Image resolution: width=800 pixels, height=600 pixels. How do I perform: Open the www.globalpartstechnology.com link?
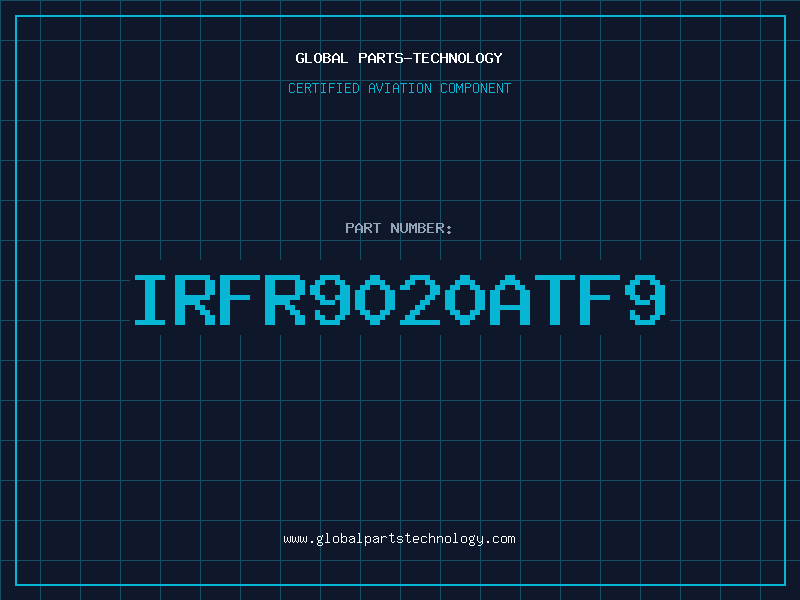click(x=399, y=539)
